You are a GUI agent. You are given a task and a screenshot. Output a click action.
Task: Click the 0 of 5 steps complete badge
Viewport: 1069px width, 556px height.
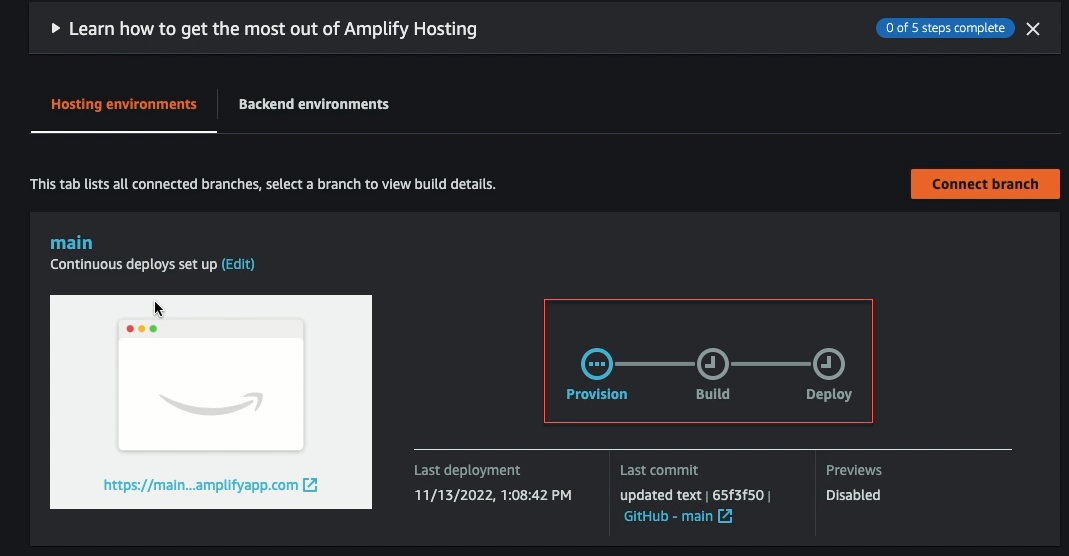point(945,28)
